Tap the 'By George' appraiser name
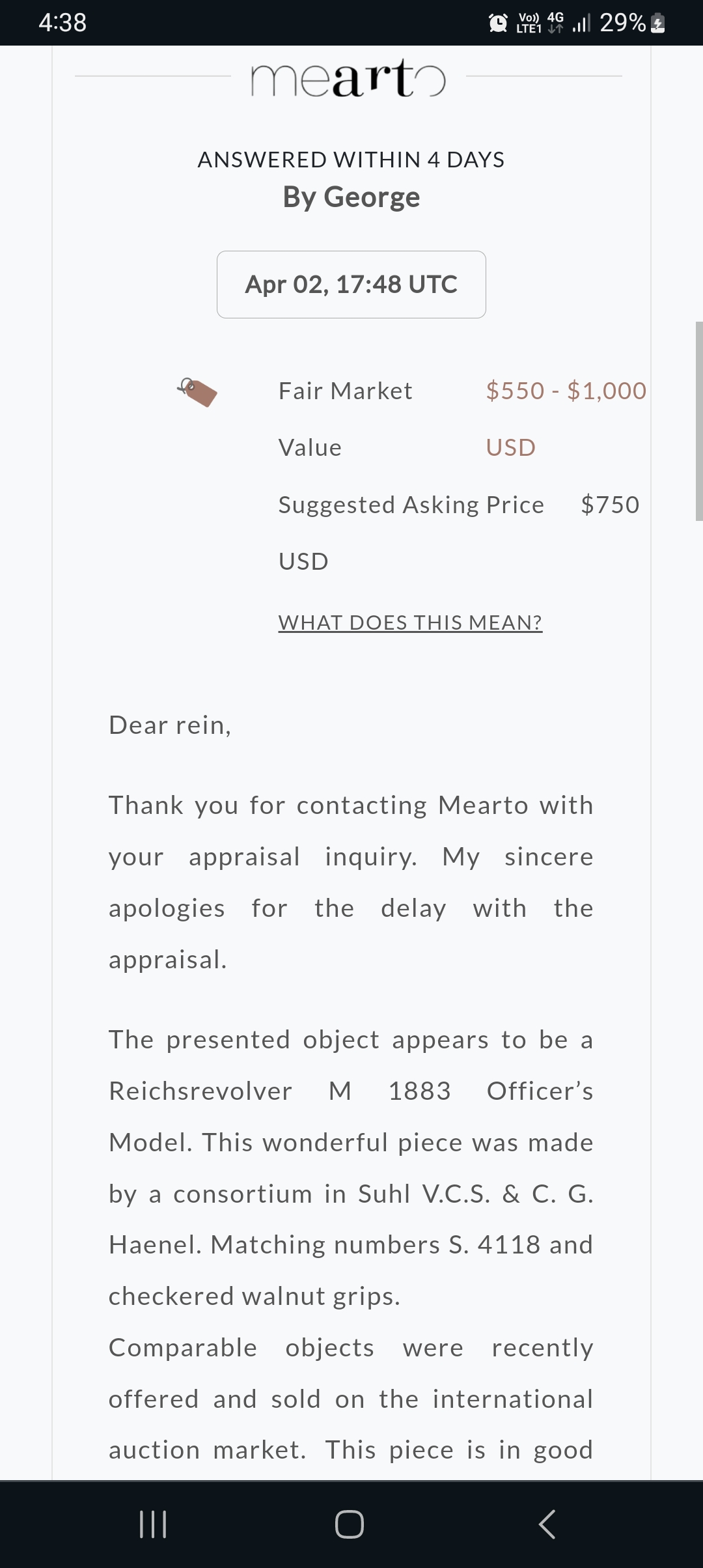 pos(351,197)
